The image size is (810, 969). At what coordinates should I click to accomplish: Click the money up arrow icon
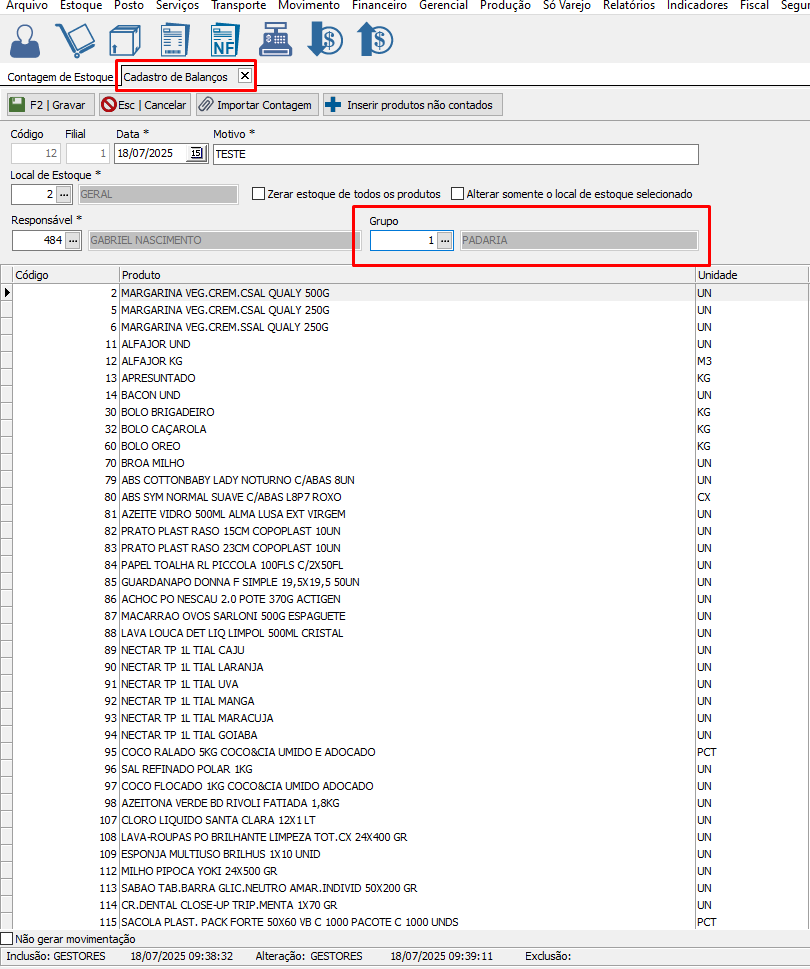coord(375,40)
